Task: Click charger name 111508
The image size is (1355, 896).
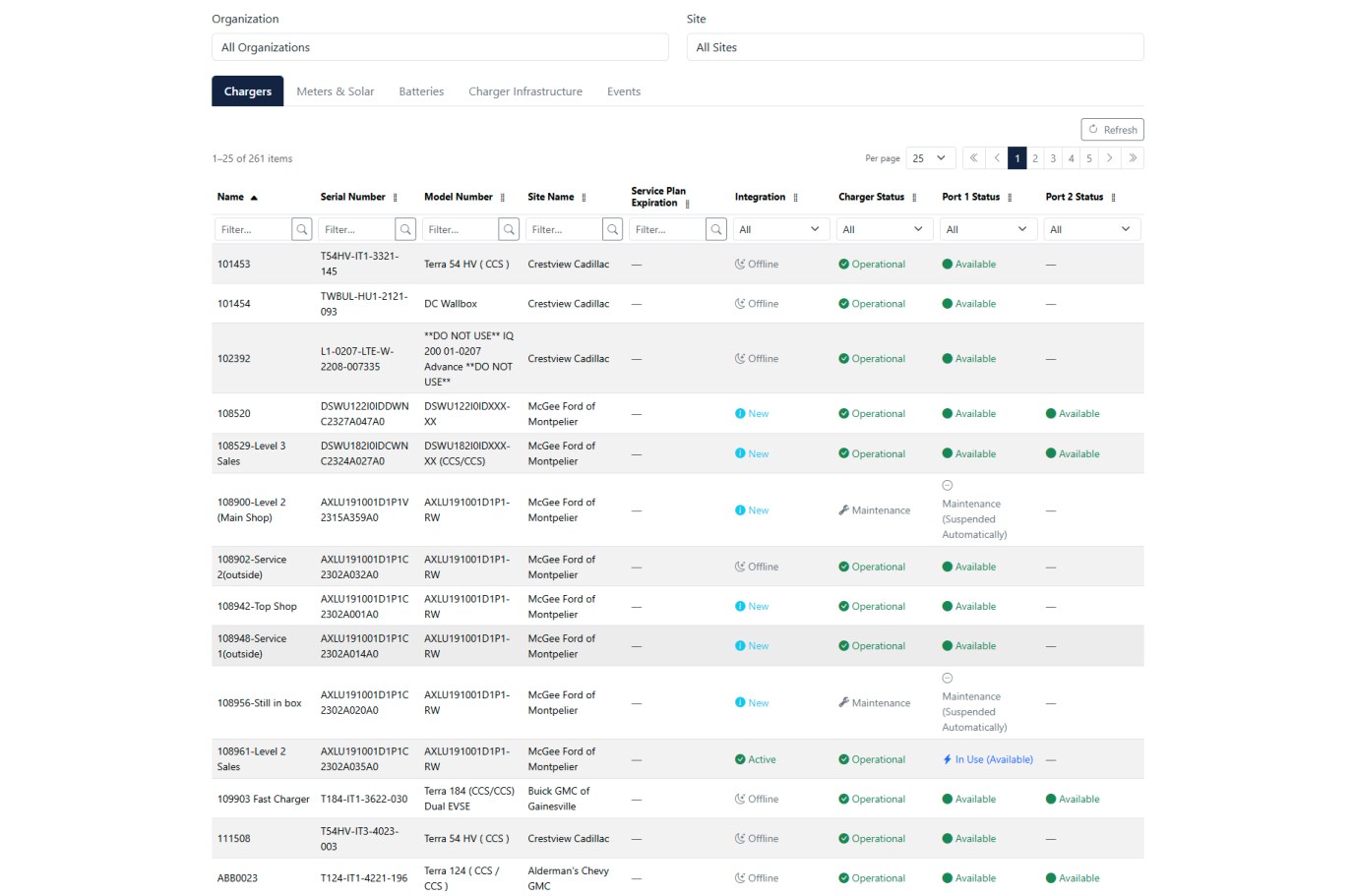Action: tap(234, 839)
